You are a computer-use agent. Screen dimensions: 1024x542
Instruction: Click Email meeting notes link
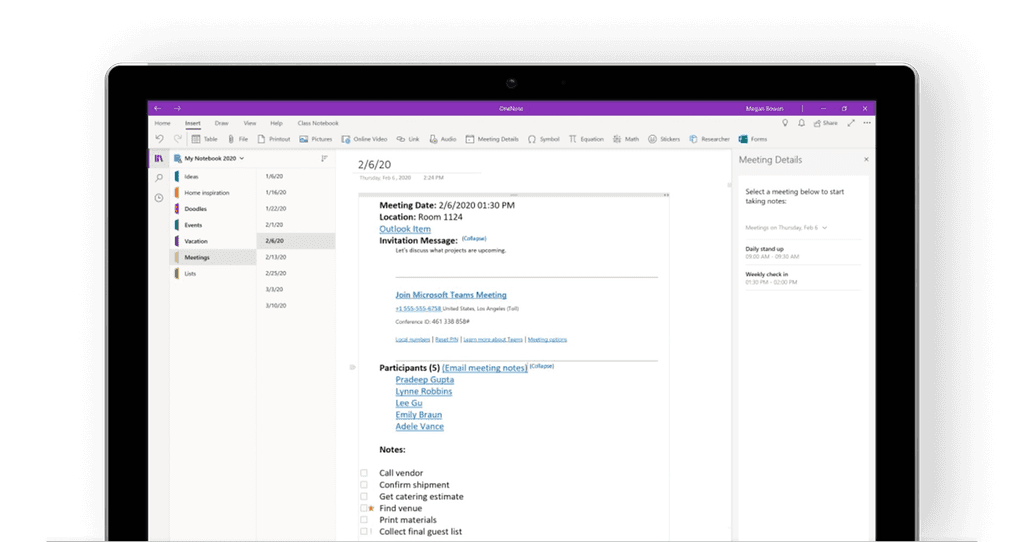[x=485, y=368]
